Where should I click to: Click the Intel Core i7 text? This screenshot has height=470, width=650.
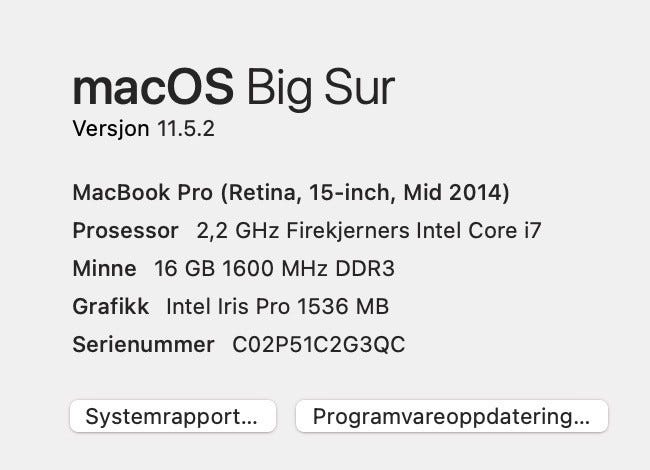[483, 230]
